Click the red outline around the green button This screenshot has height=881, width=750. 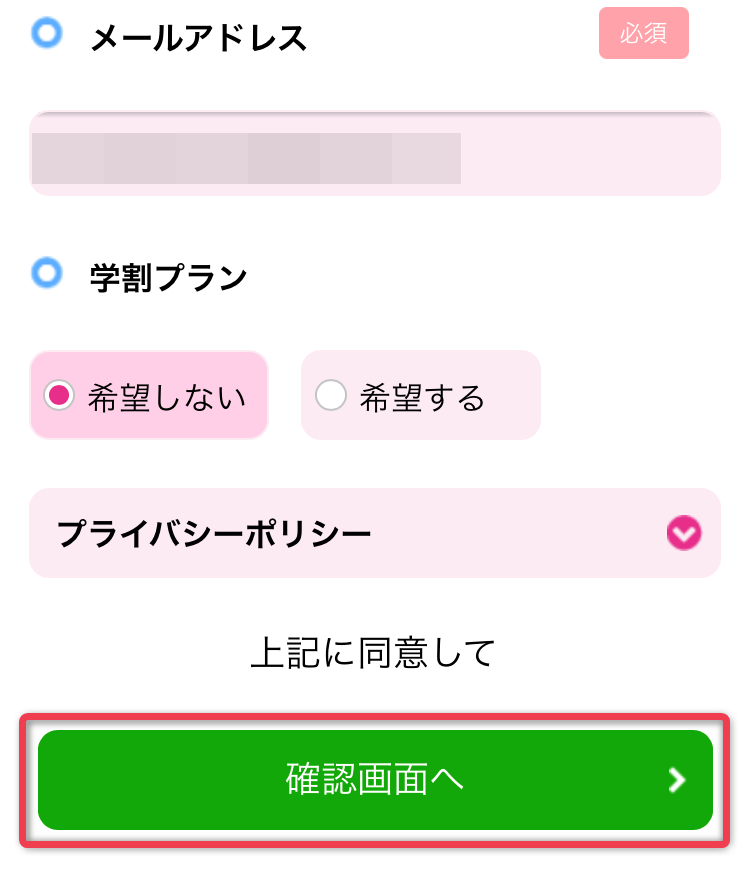(x=375, y=717)
